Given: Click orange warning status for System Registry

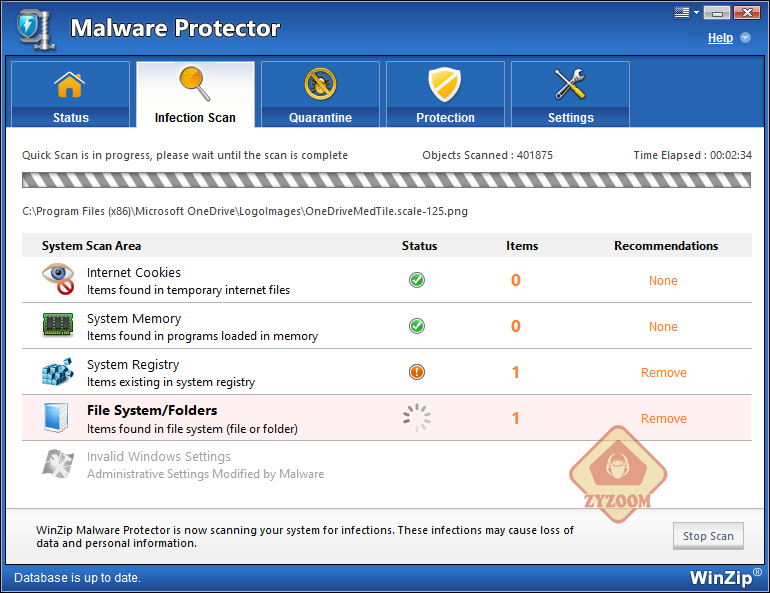Looking at the screenshot, I should 417,372.
